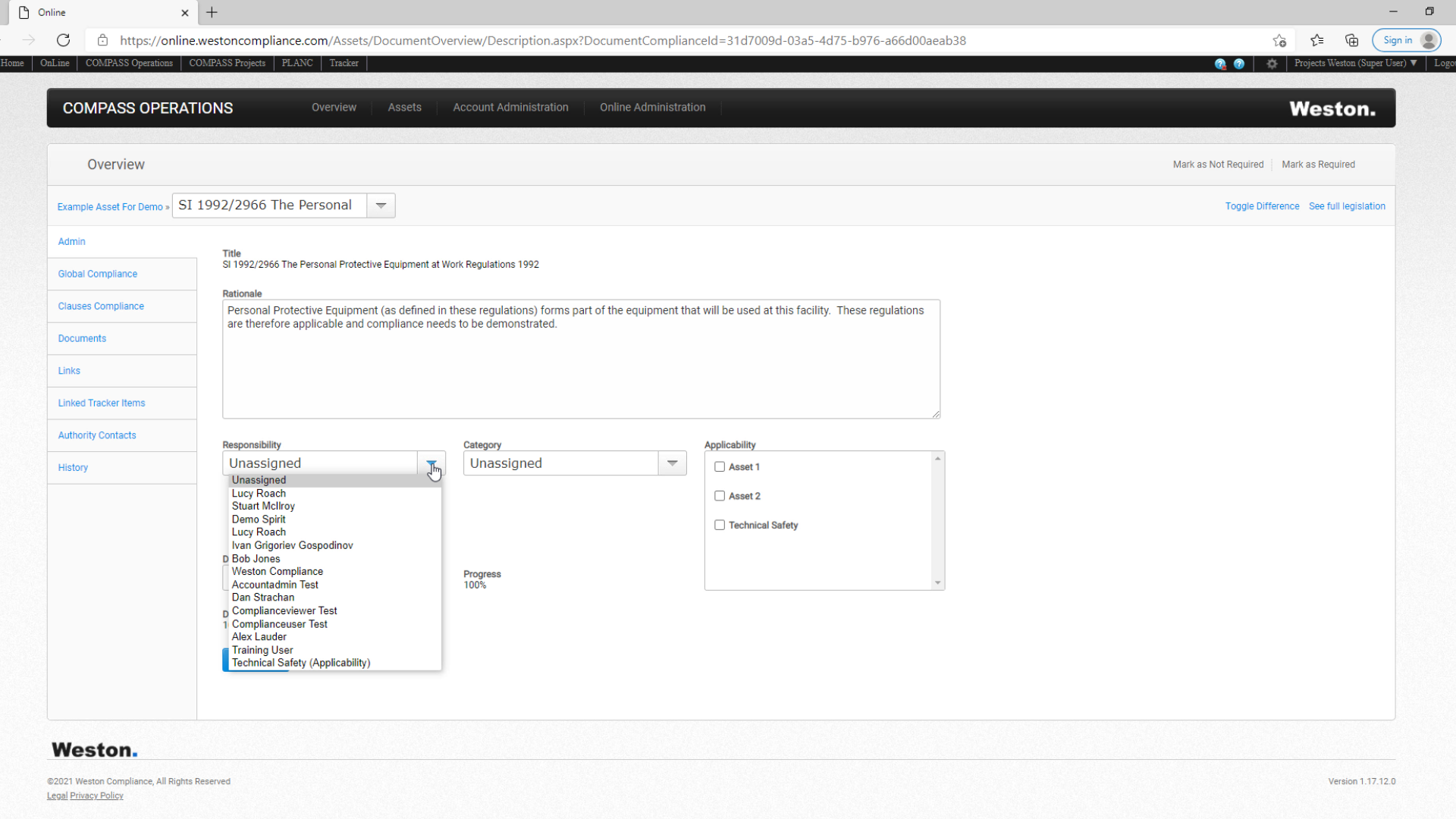Click the settings gear in black toolbar
Image resolution: width=1456 pixels, height=819 pixels.
(1272, 64)
